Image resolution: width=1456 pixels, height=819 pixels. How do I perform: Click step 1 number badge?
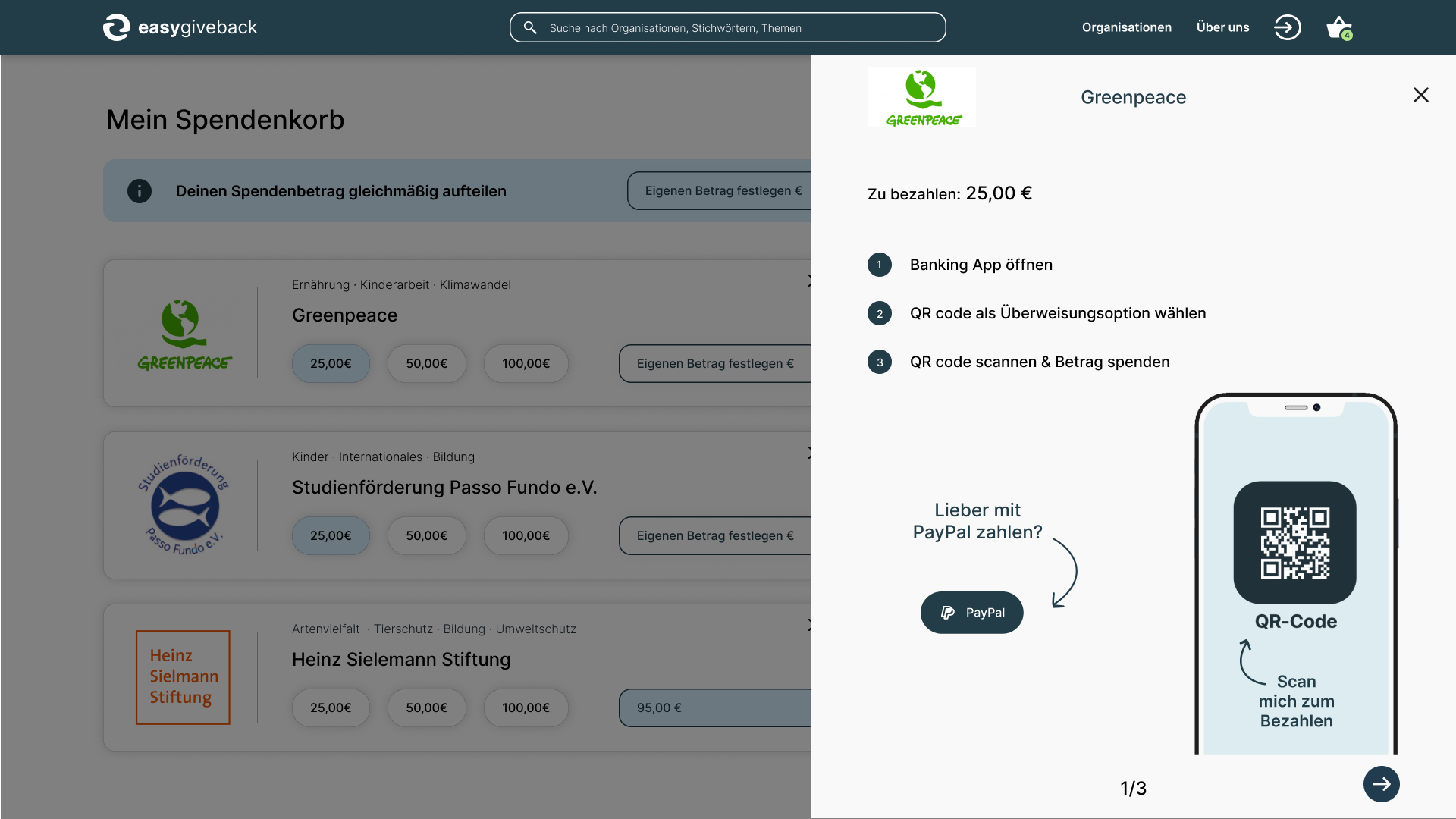click(x=880, y=265)
